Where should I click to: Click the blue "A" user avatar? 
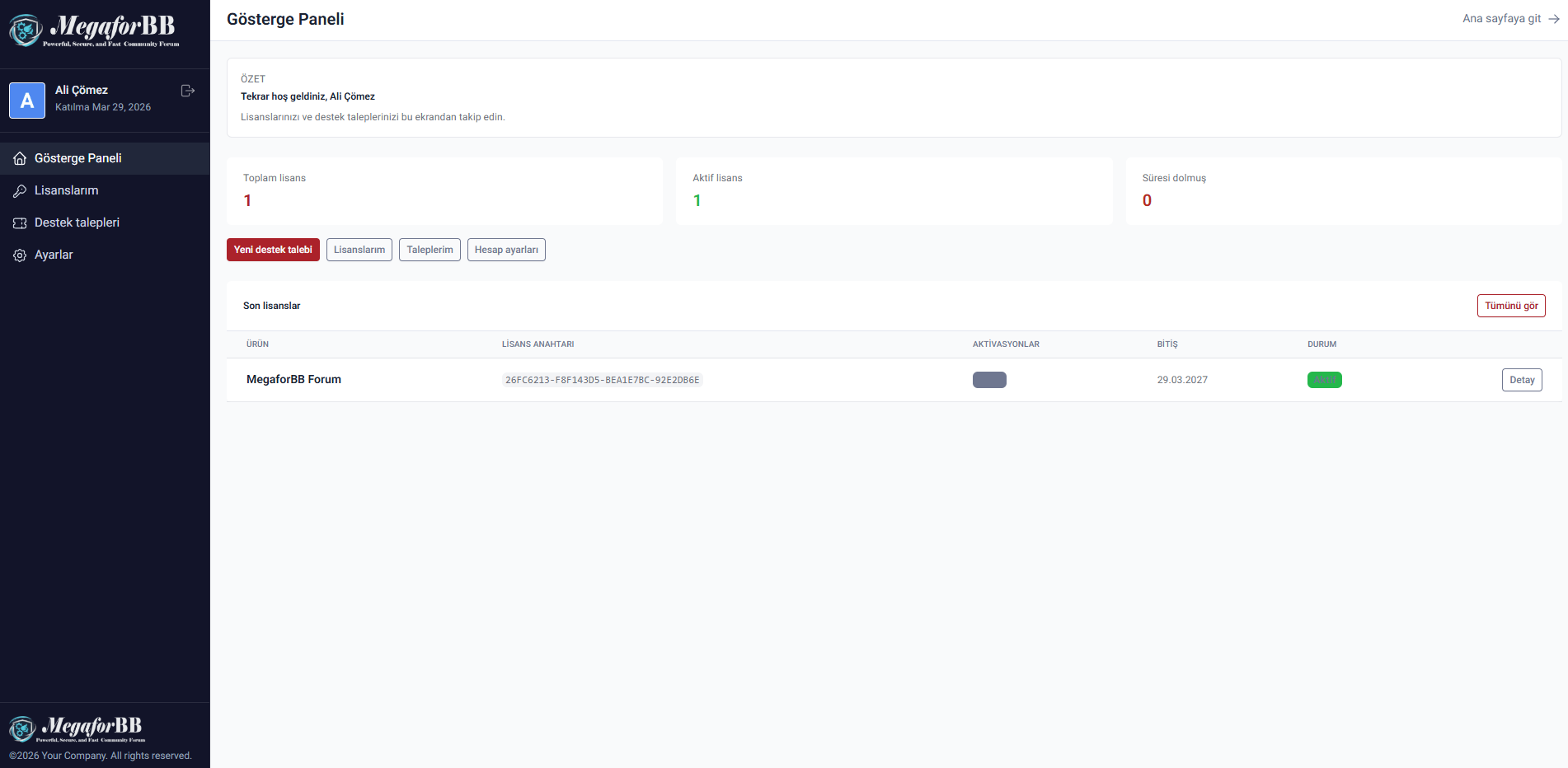27,101
